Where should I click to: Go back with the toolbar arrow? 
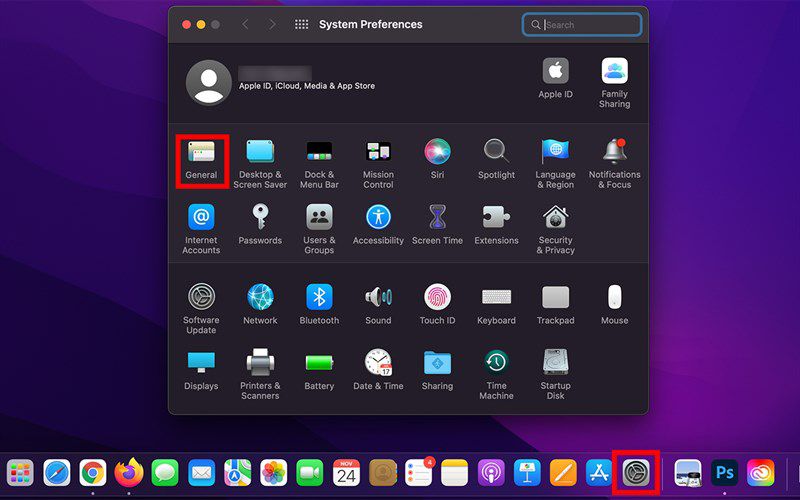pyautogui.click(x=245, y=24)
